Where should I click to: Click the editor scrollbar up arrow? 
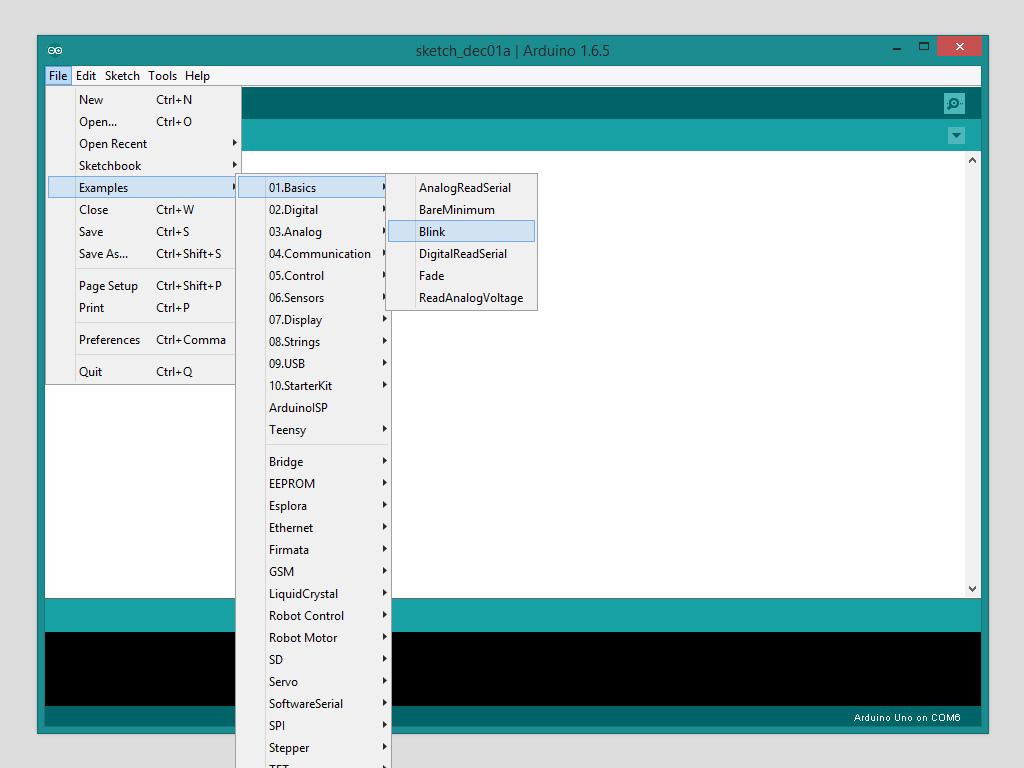click(972, 160)
